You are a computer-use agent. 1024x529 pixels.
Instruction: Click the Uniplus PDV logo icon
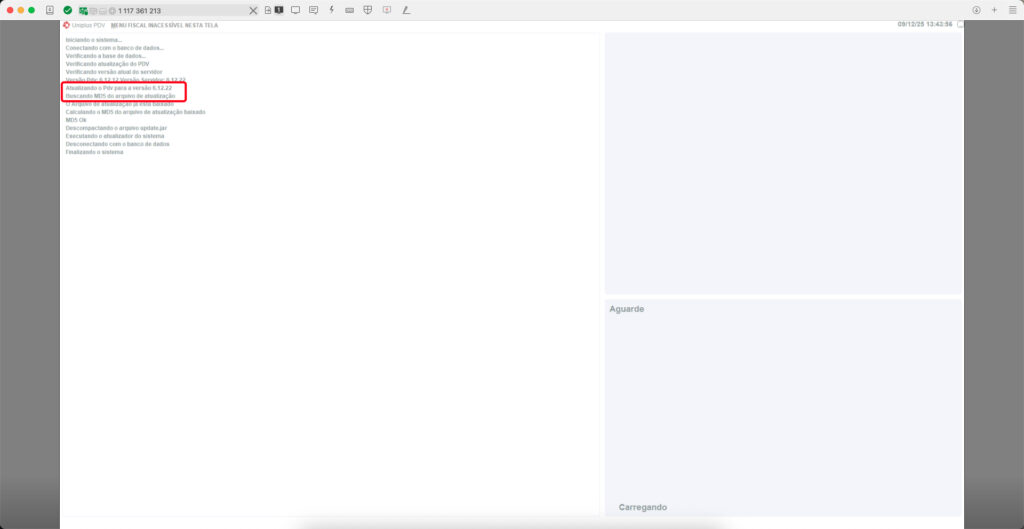coord(67,25)
